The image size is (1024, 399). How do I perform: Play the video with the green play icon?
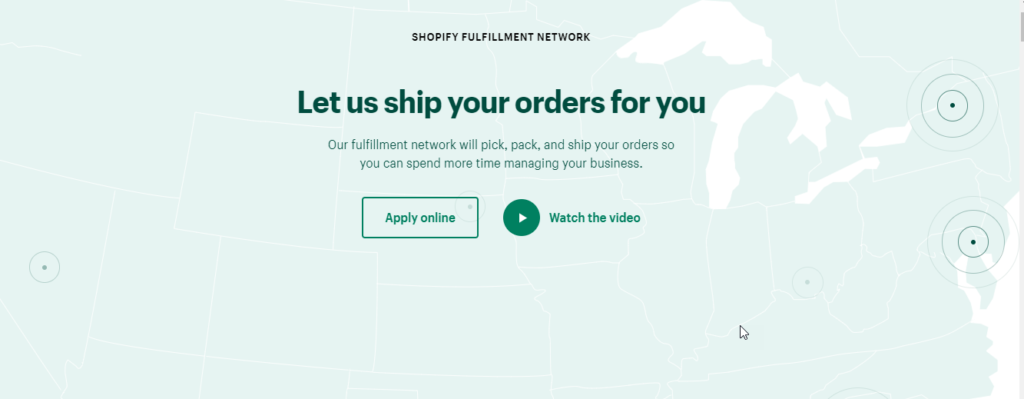(521, 217)
